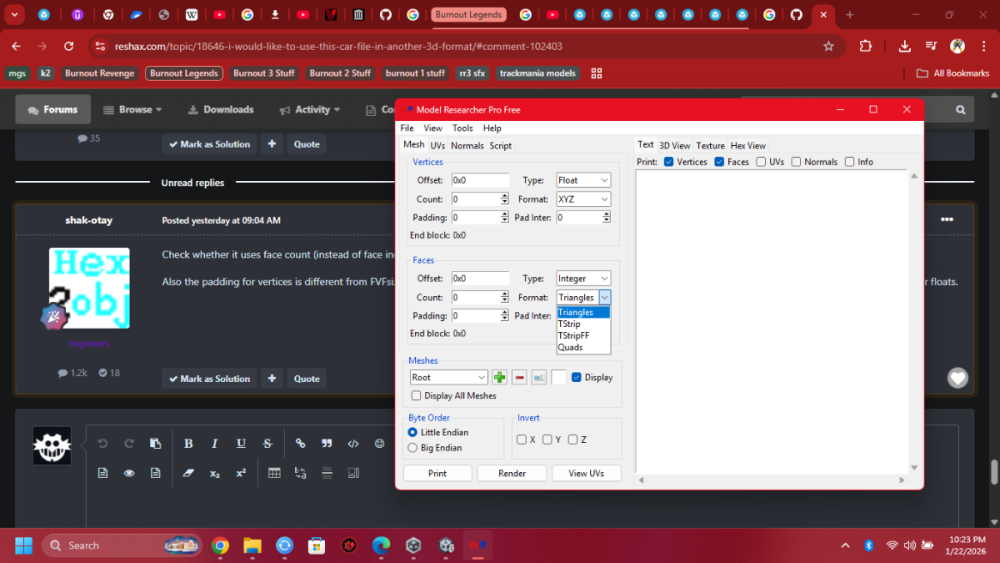Insert code snippet in reply editor
The image size is (1000, 563).
coord(353,444)
